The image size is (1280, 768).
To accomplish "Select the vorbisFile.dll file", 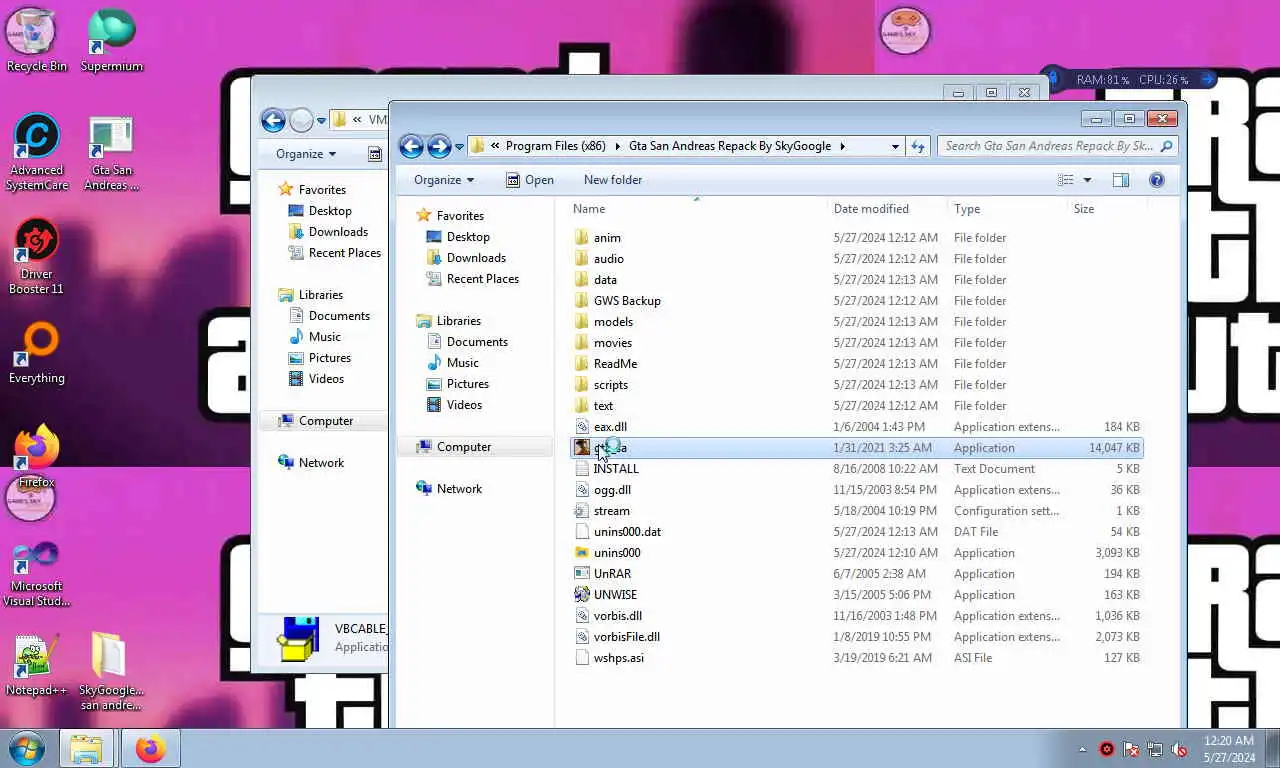I will tap(856, 637).
